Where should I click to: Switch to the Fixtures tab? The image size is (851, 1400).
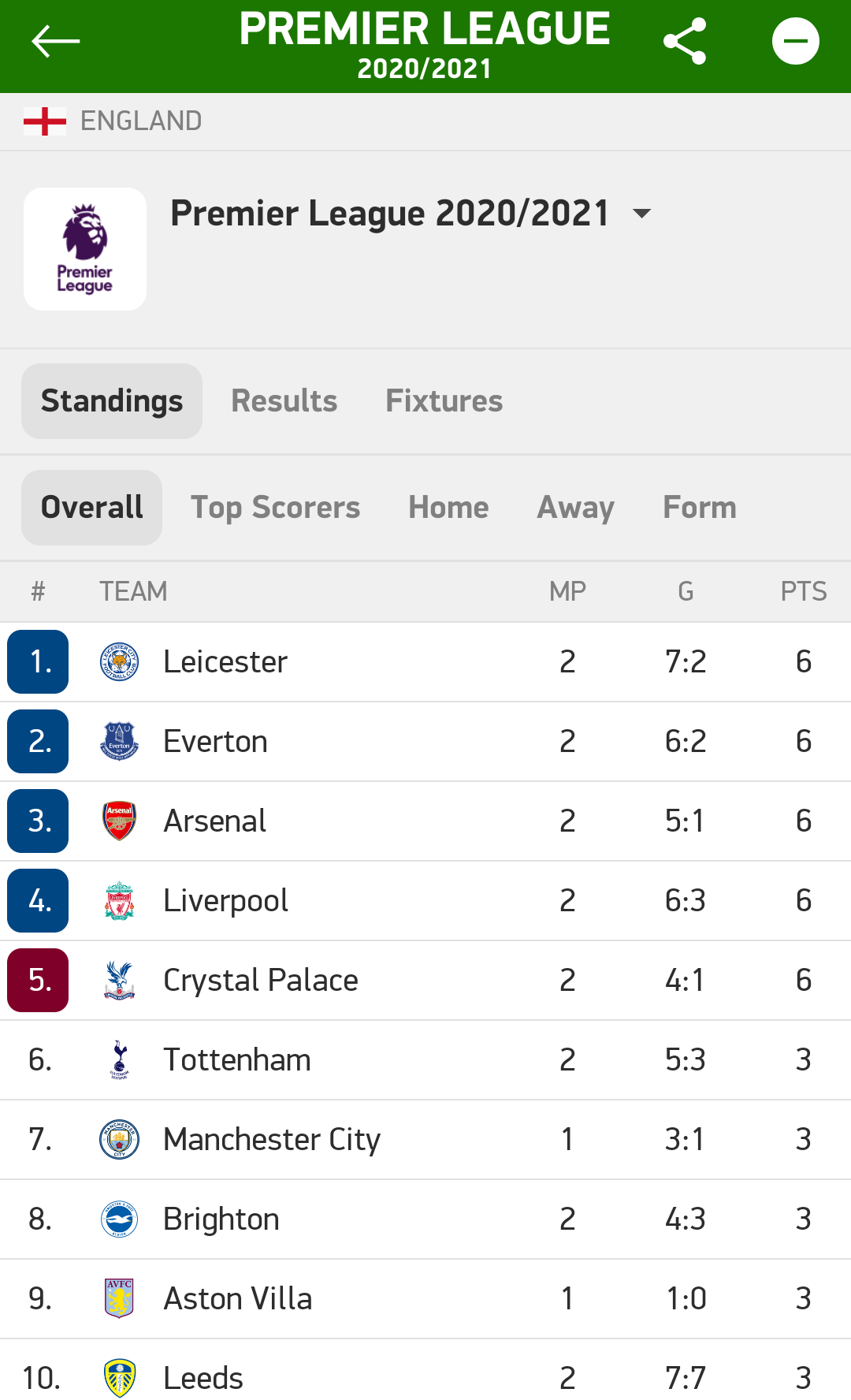point(444,401)
